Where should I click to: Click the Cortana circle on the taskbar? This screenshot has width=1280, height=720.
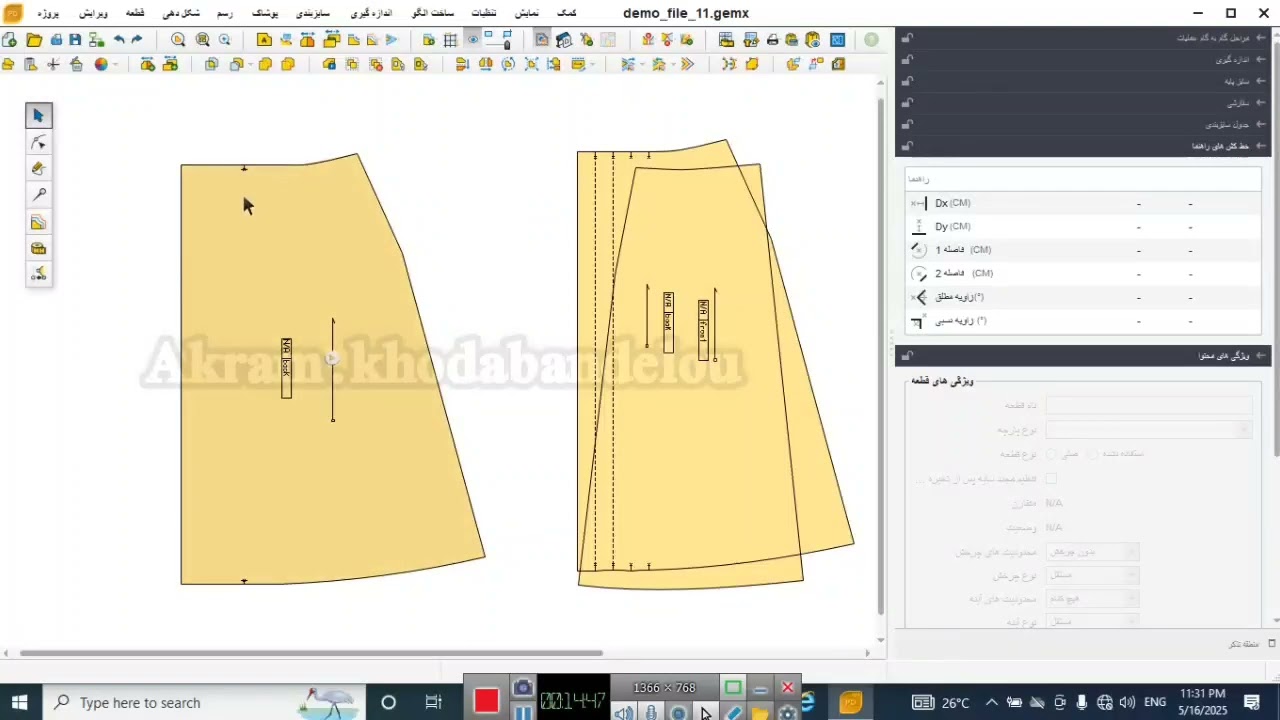click(389, 702)
